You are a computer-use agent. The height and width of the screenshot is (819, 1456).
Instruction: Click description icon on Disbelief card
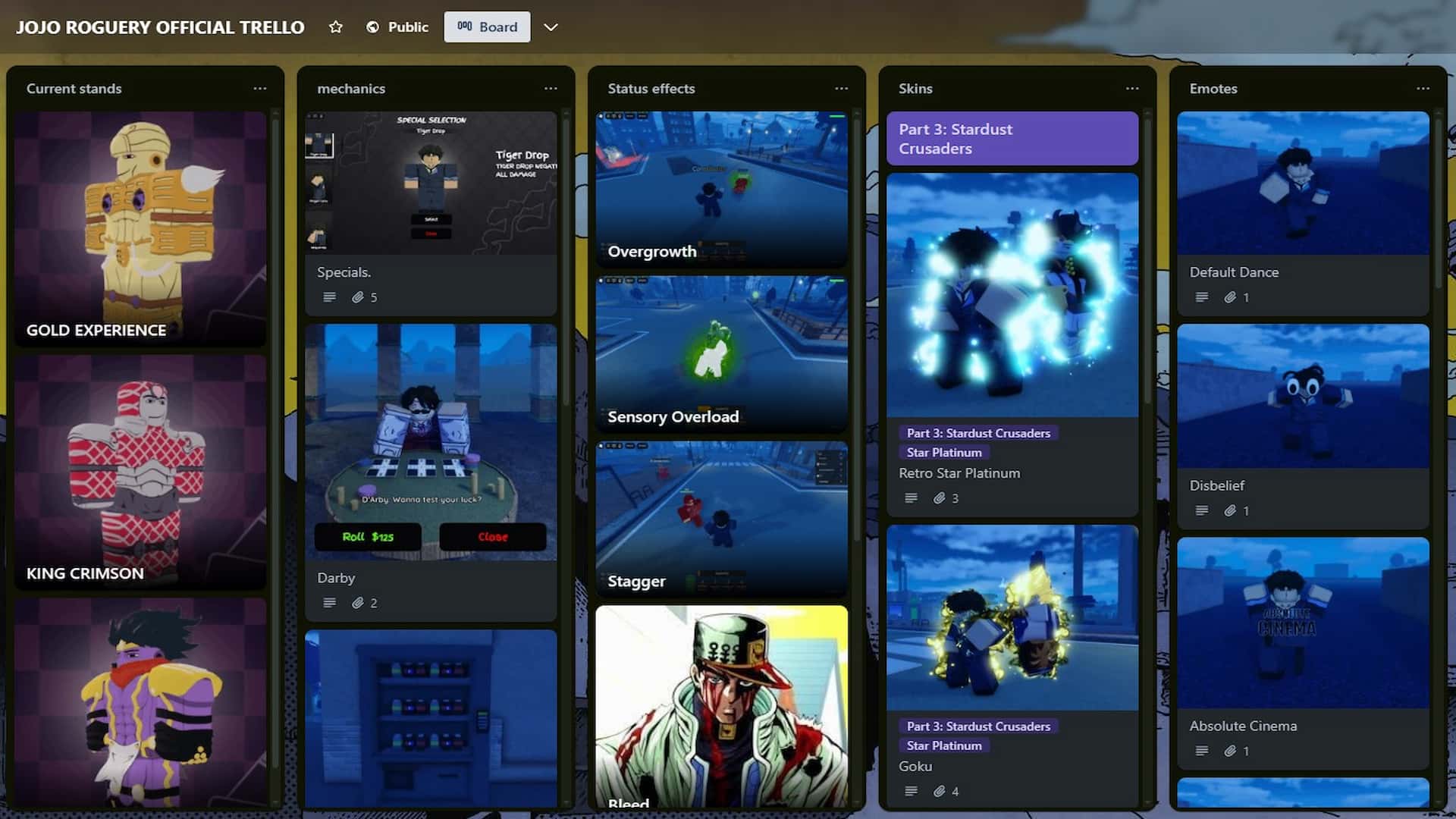pos(1202,510)
